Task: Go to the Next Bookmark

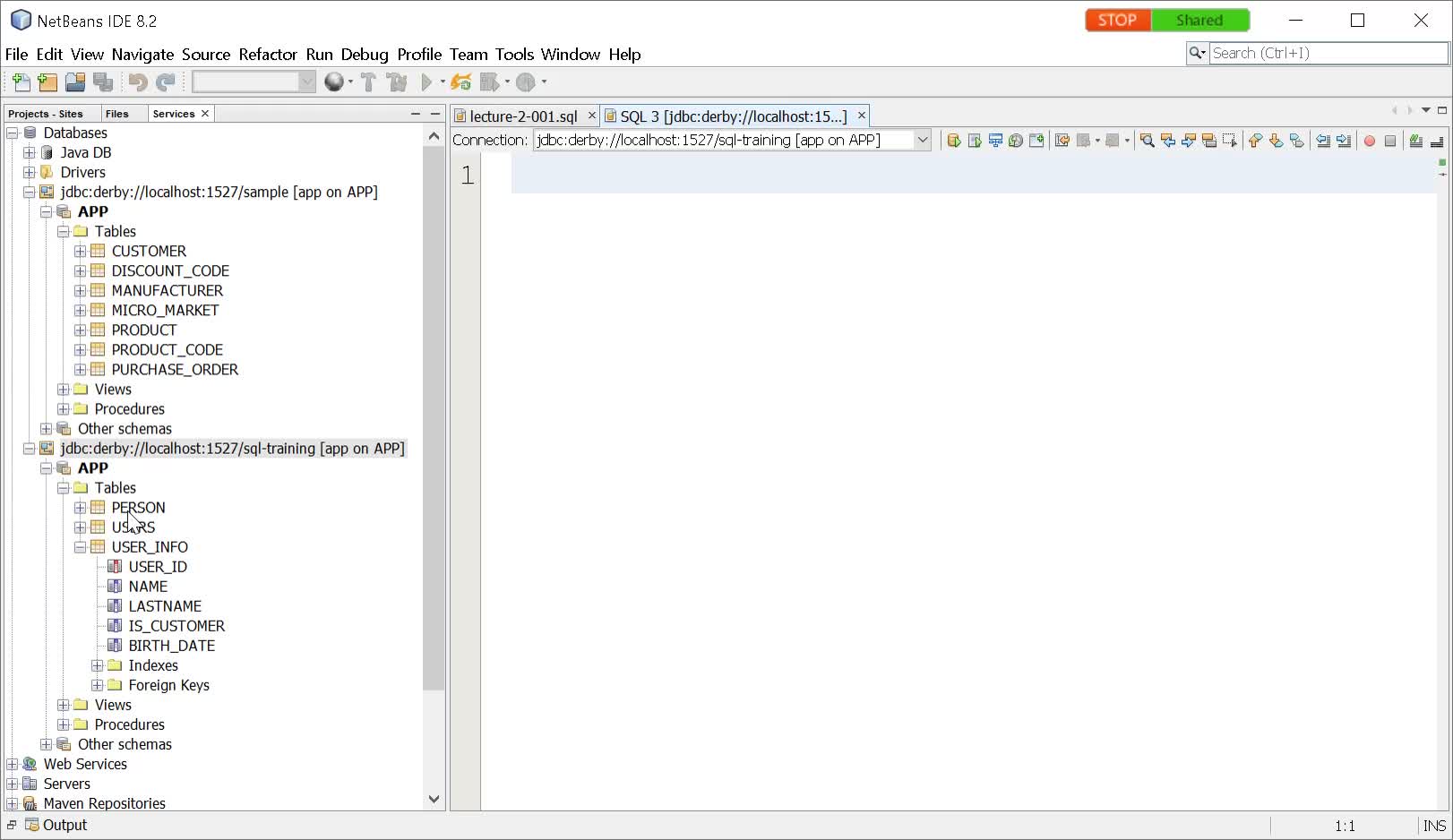Action: [1276, 141]
